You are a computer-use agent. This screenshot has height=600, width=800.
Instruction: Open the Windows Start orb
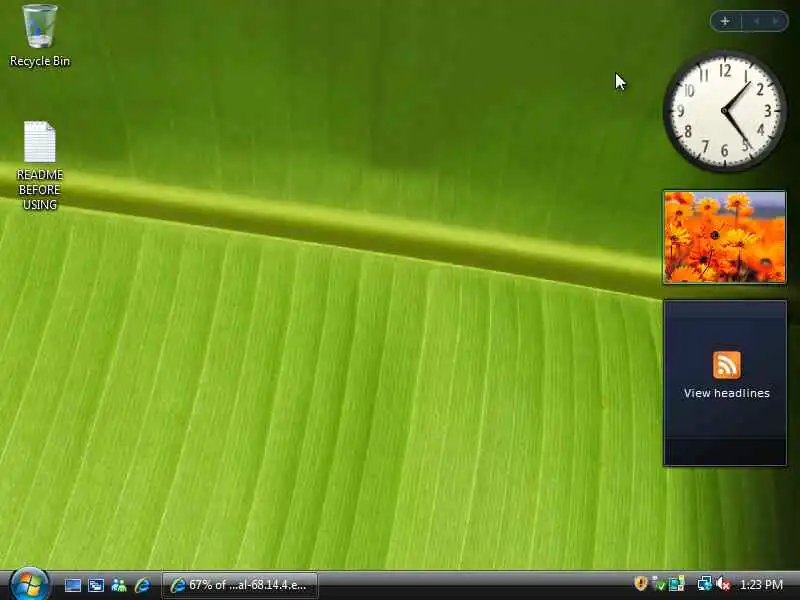pyautogui.click(x=29, y=584)
